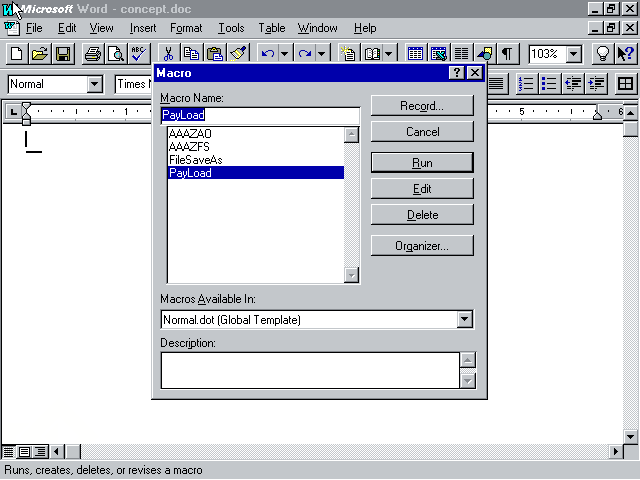The image size is (640, 480).
Task: Select the AAAZFS macro in list
Action: coord(256,147)
